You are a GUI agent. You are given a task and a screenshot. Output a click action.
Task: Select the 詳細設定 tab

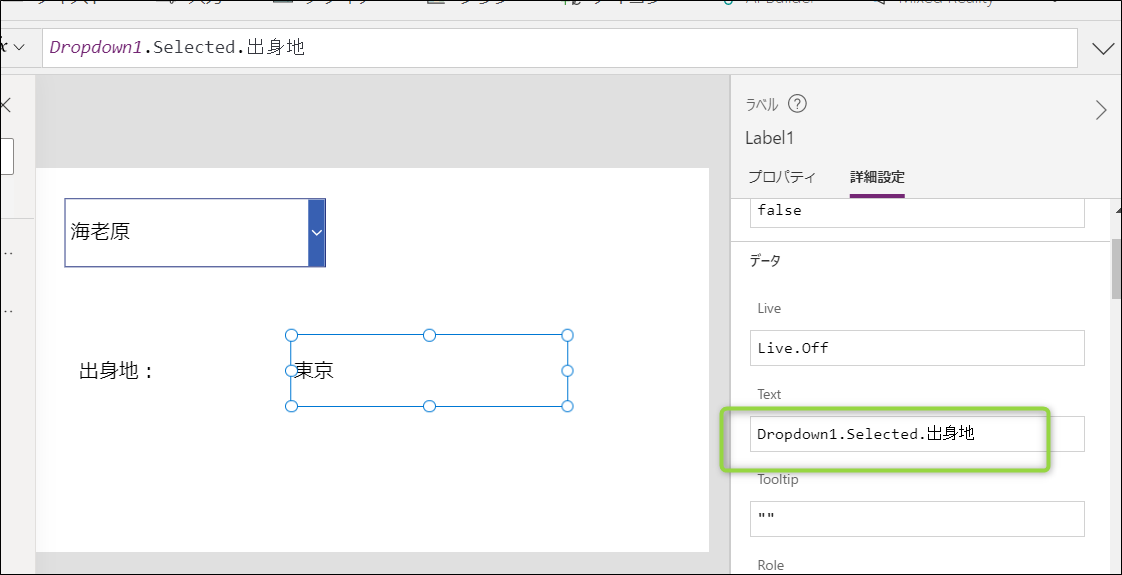coord(877,177)
